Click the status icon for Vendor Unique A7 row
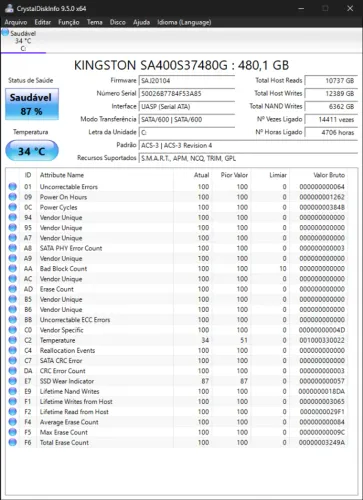 pyautogui.click(x=13, y=238)
